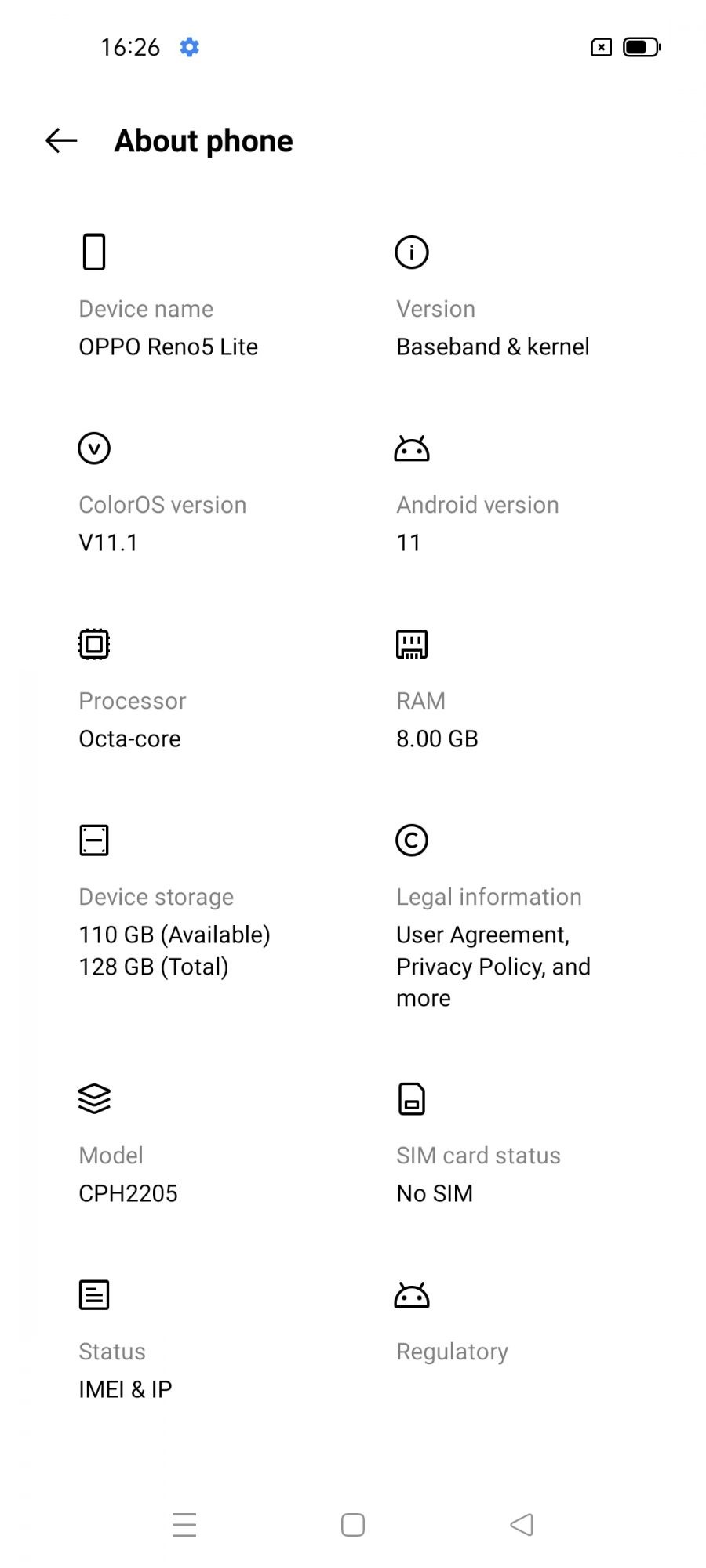Tap the RAM memory icon
Screen dimensions: 706x1568
pos(412,644)
